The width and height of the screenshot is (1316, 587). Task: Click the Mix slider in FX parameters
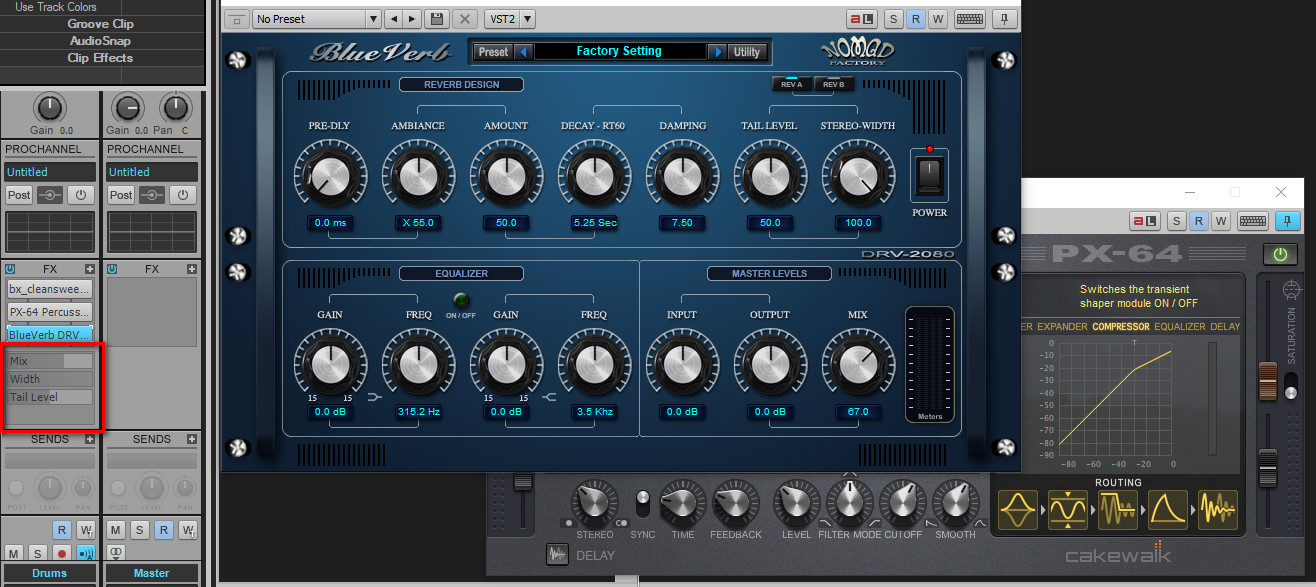click(50, 361)
